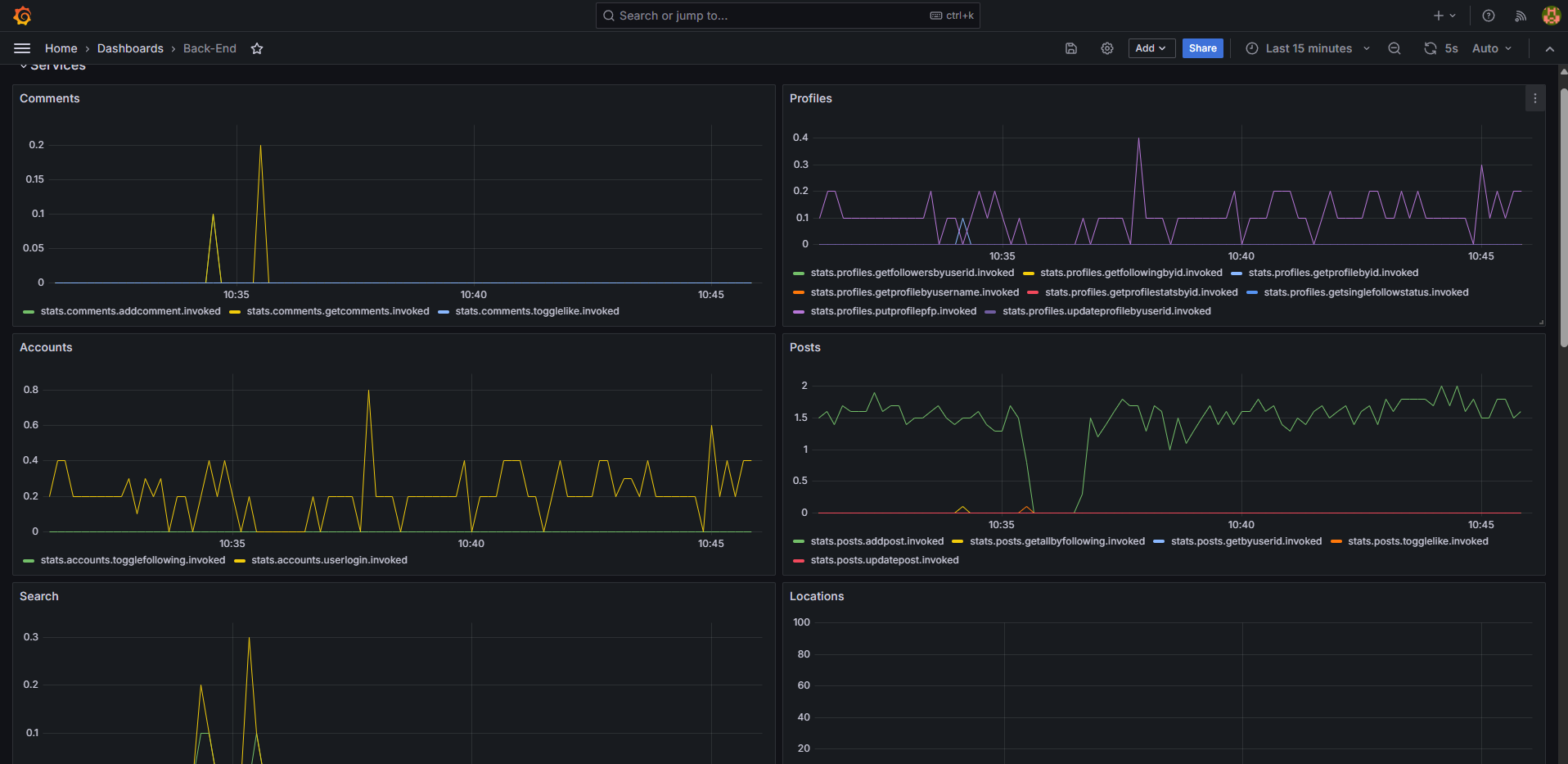Open the Auto refresh interval dropdown
The height and width of the screenshot is (764, 1568).
tap(1491, 48)
